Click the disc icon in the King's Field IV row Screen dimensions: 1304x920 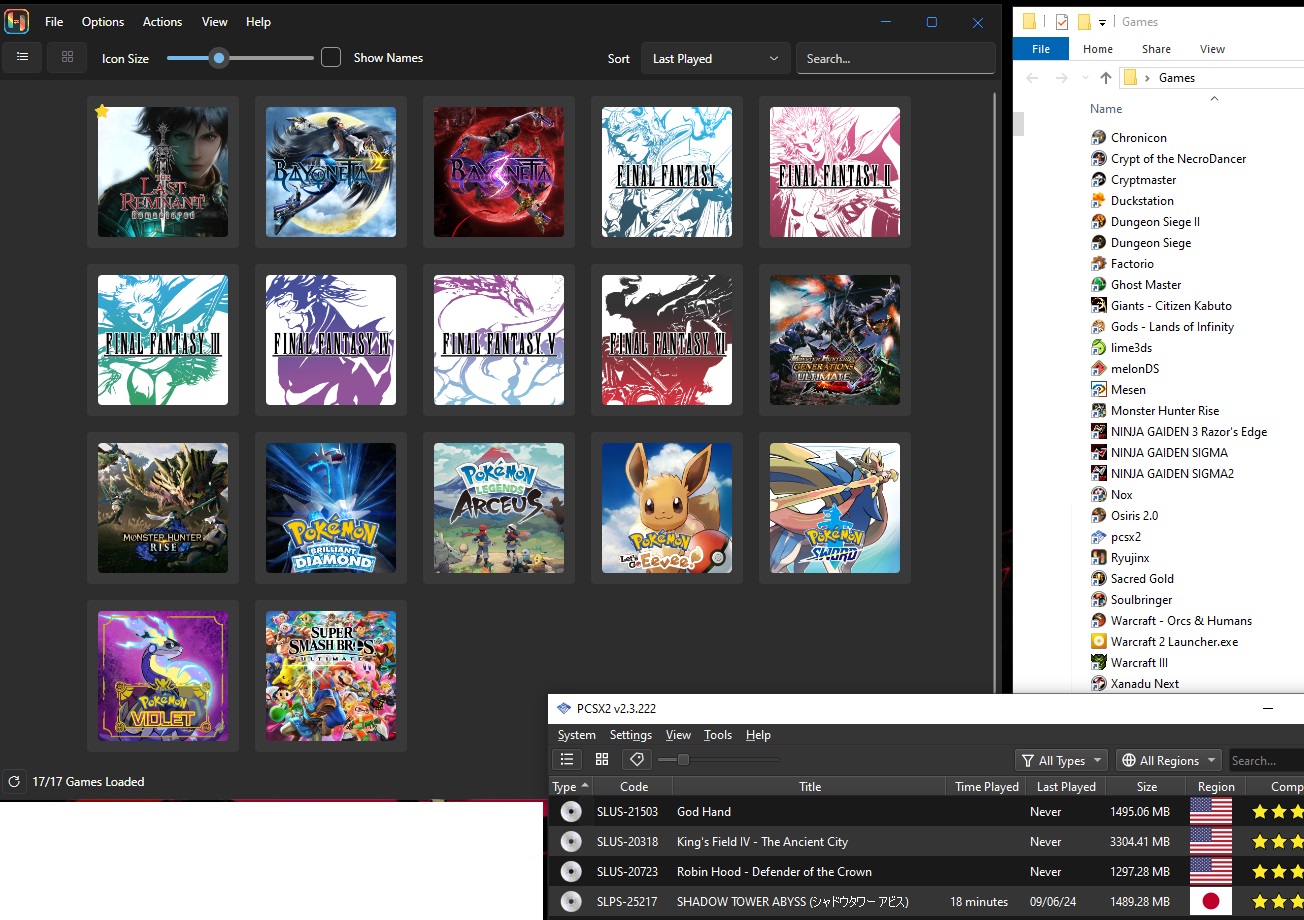point(571,842)
